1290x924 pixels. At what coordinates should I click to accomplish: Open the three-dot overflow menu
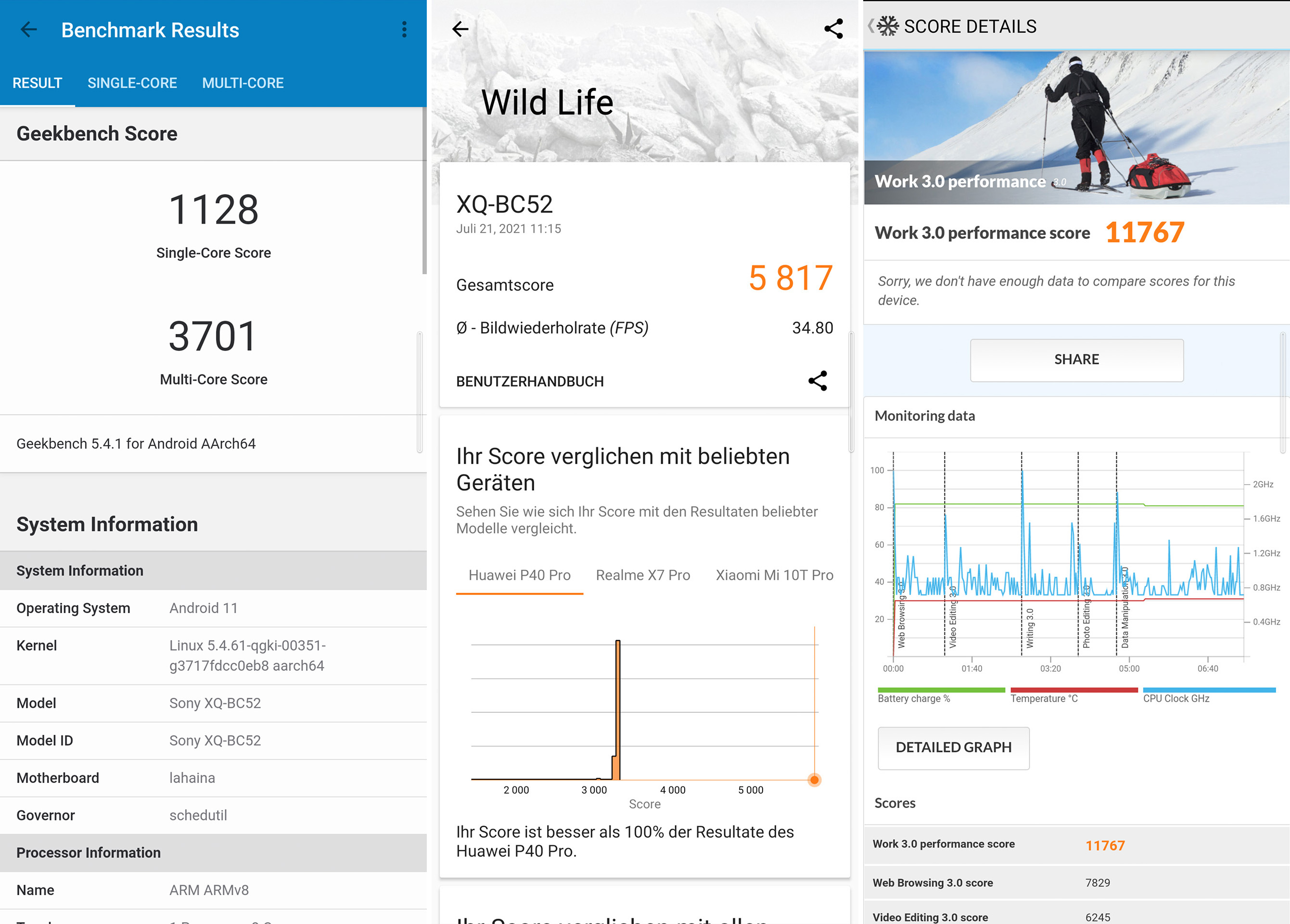pyautogui.click(x=404, y=29)
